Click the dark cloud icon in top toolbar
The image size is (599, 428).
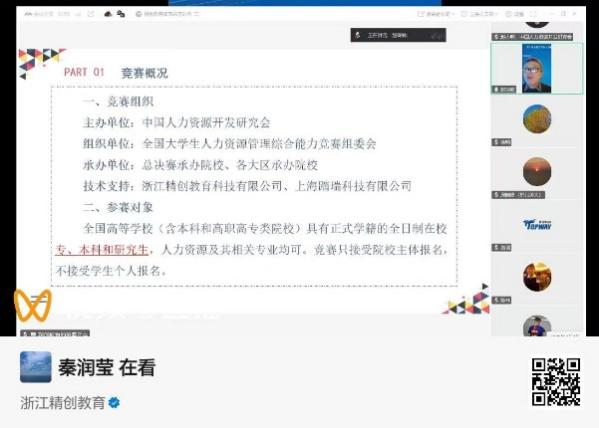tap(108, 14)
